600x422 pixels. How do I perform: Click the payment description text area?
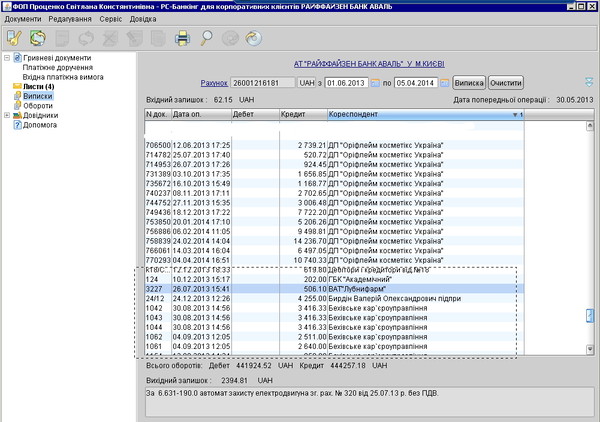click(370, 402)
